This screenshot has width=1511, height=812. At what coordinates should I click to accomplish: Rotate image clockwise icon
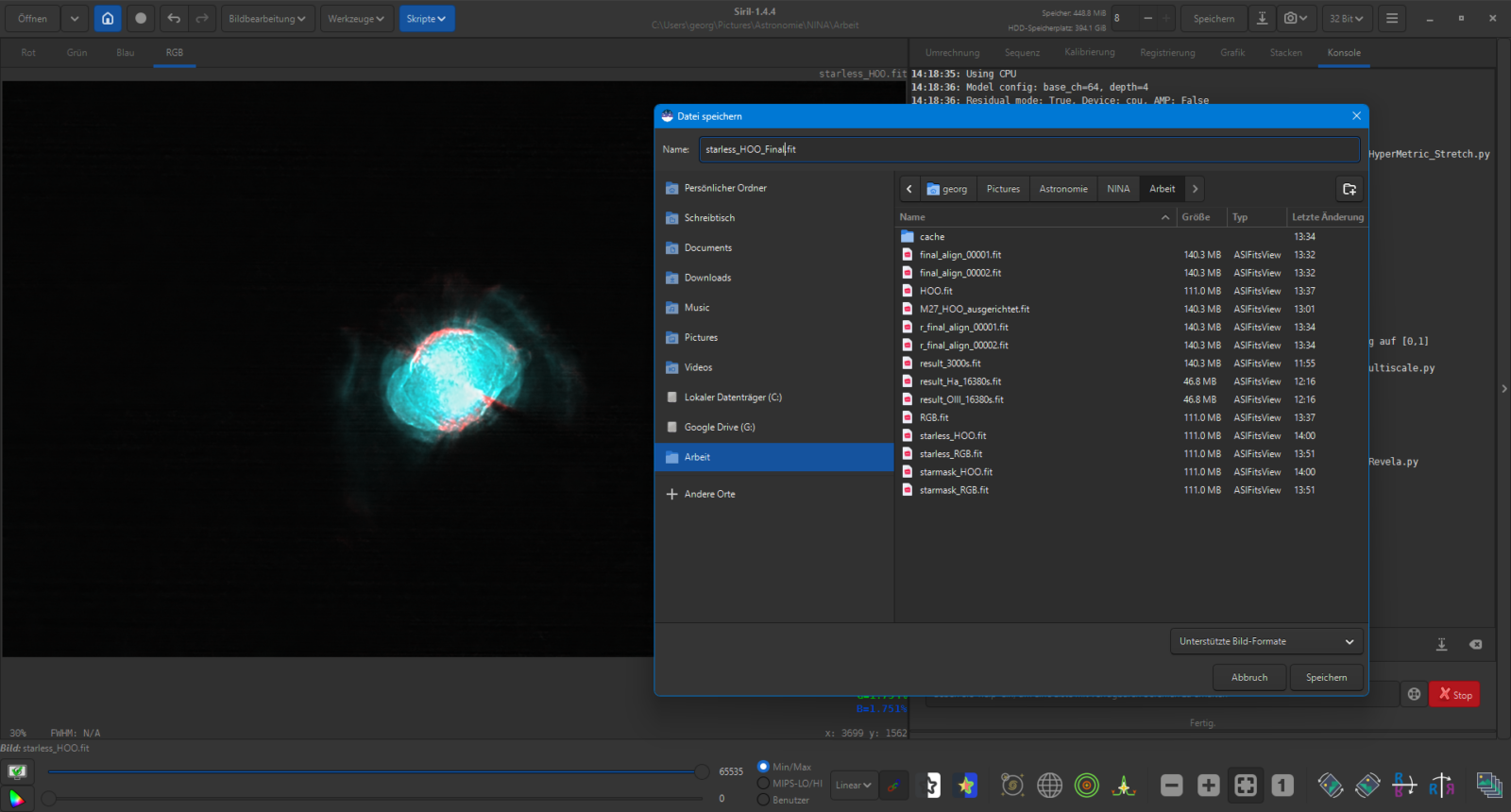1367,785
